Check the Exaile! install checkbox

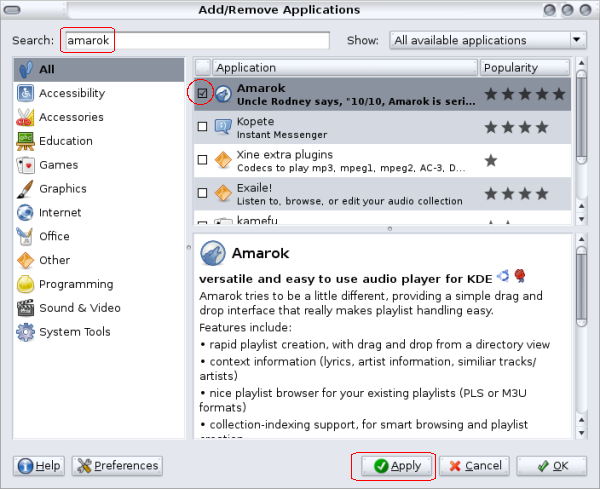[x=202, y=193]
